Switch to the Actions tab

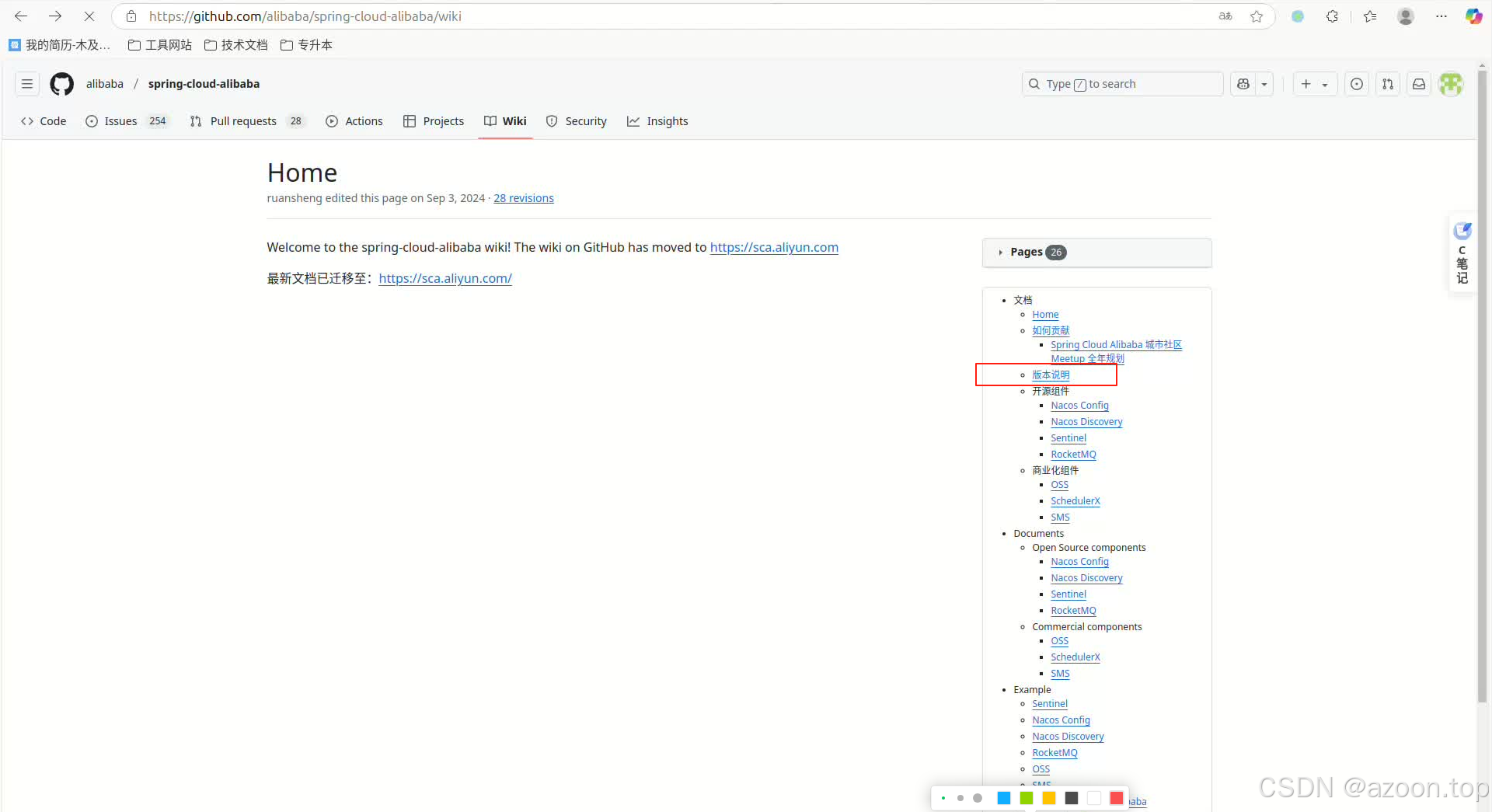coord(354,121)
